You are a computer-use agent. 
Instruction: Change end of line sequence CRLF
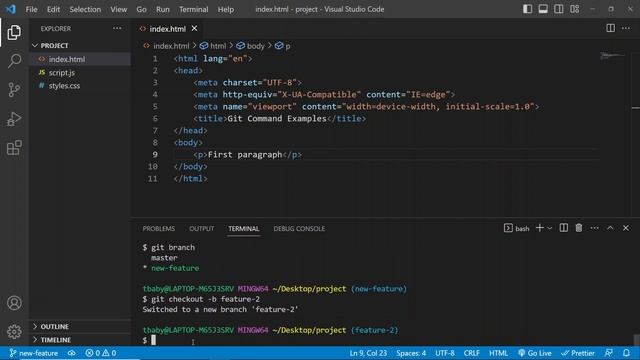click(x=471, y=353)
